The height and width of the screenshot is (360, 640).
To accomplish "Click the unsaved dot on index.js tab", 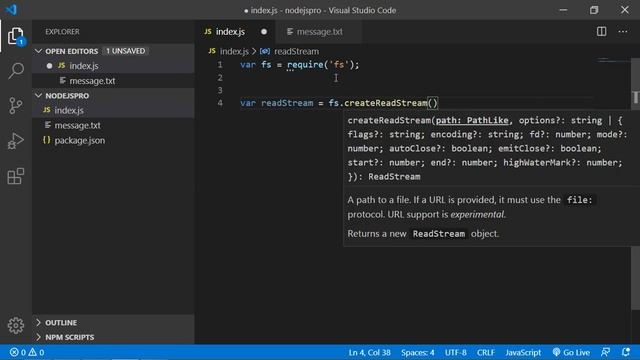I will tap(264, 31).
